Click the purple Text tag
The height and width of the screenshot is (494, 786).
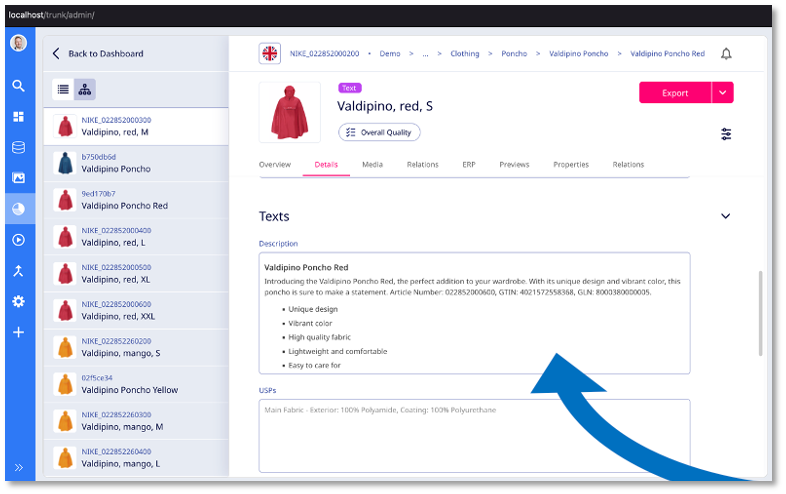click(349, 88)
